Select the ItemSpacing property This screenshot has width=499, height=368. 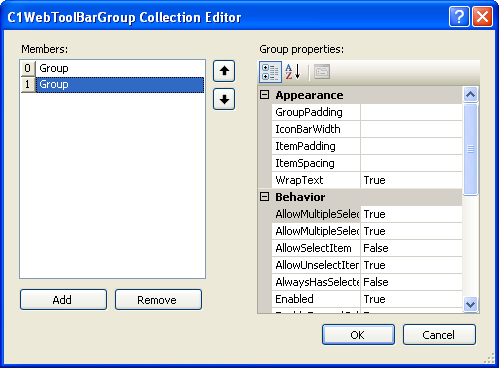point(316,163)
